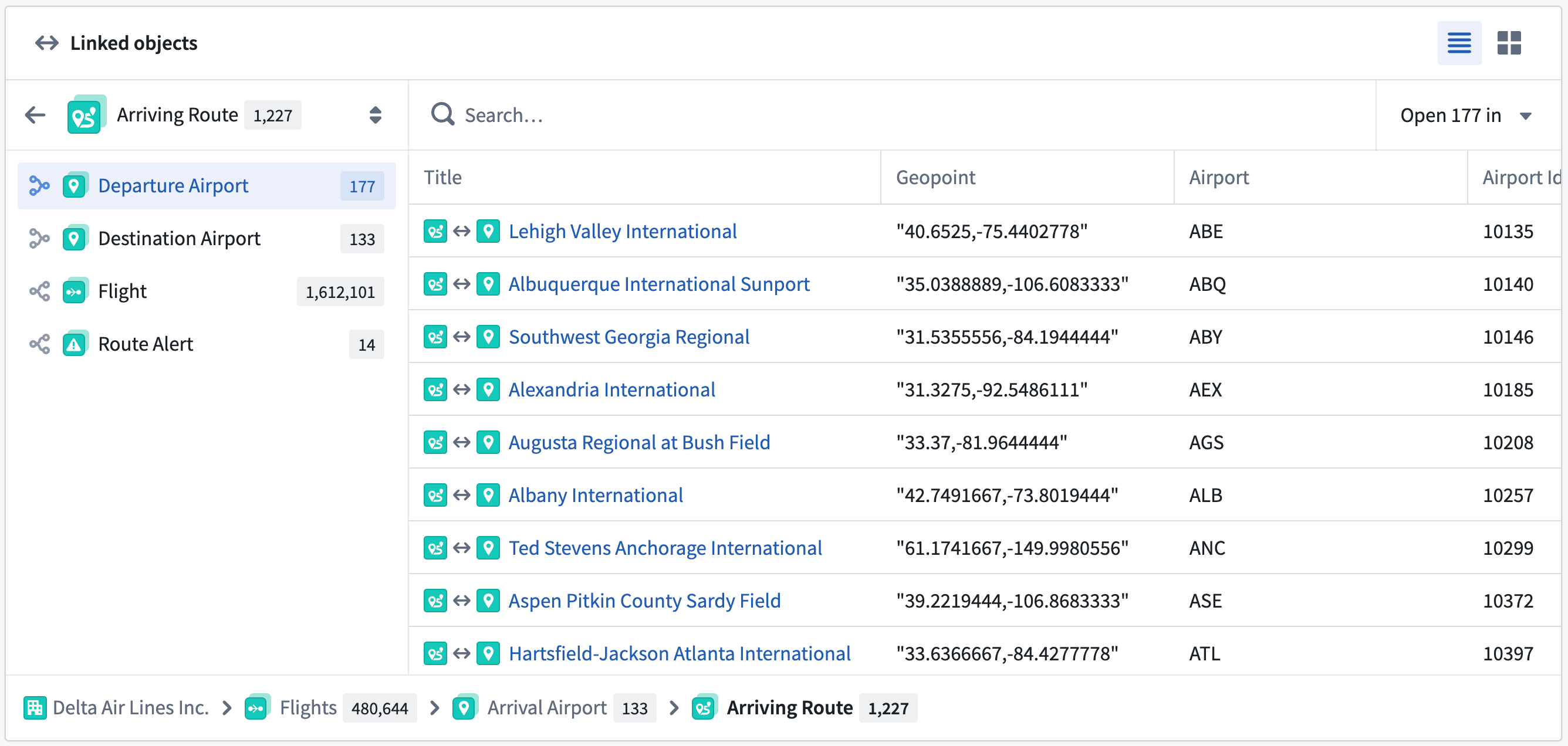Click the Linked objects arrows icon
The image size is (1568, 746).
tap(47, 43)
